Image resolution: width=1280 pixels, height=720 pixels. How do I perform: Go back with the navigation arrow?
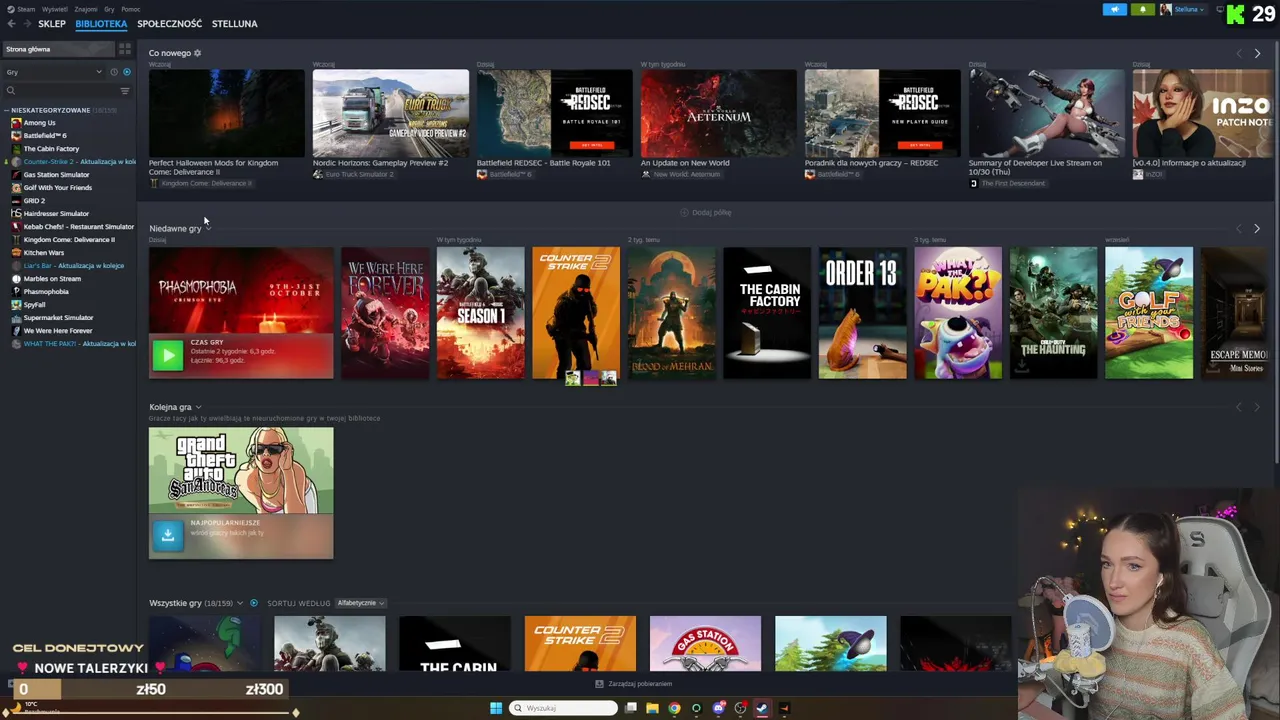pyautogui.click(x=11, y=23)
